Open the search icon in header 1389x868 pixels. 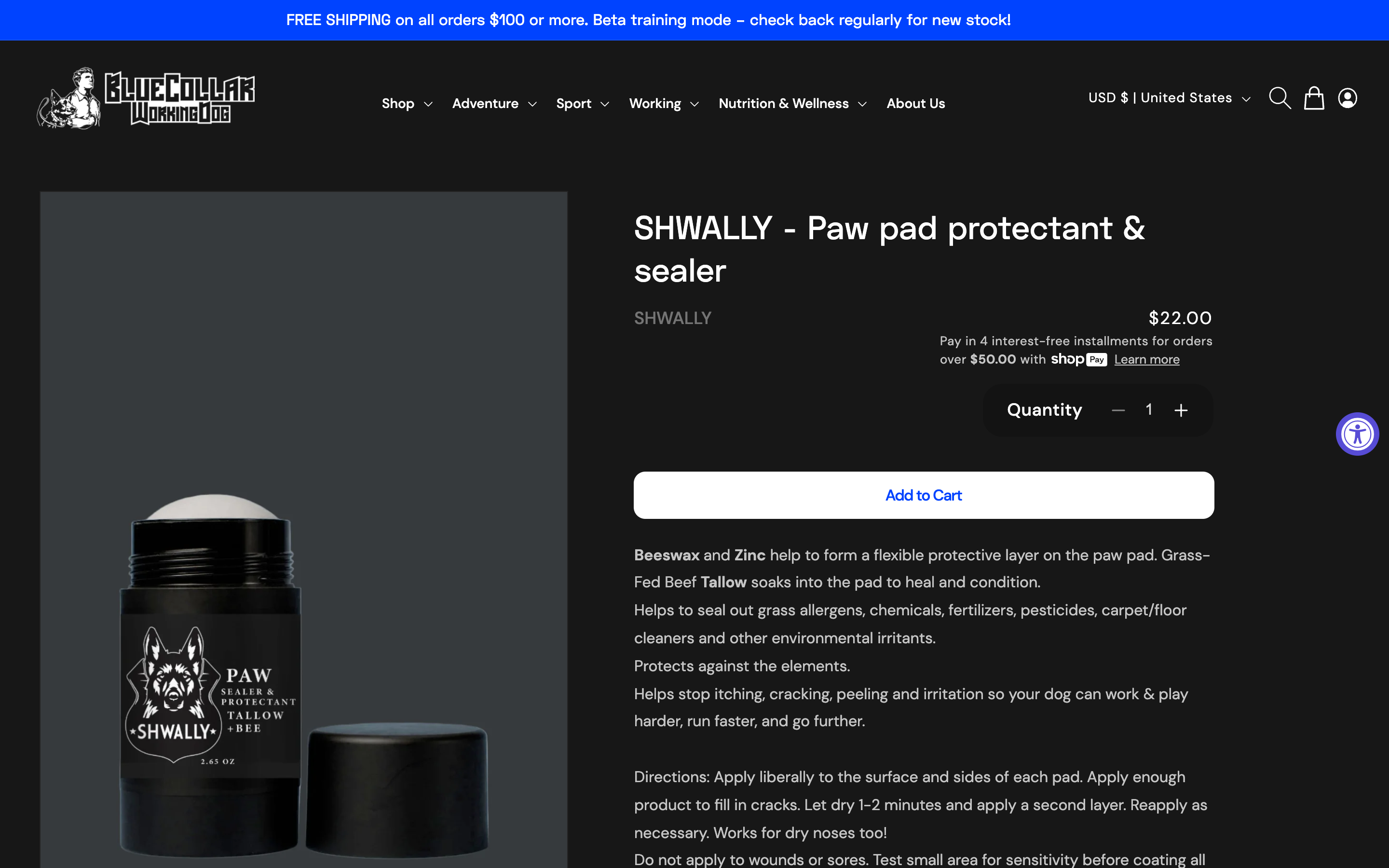pyautogui.click(x=1280, y=98)
